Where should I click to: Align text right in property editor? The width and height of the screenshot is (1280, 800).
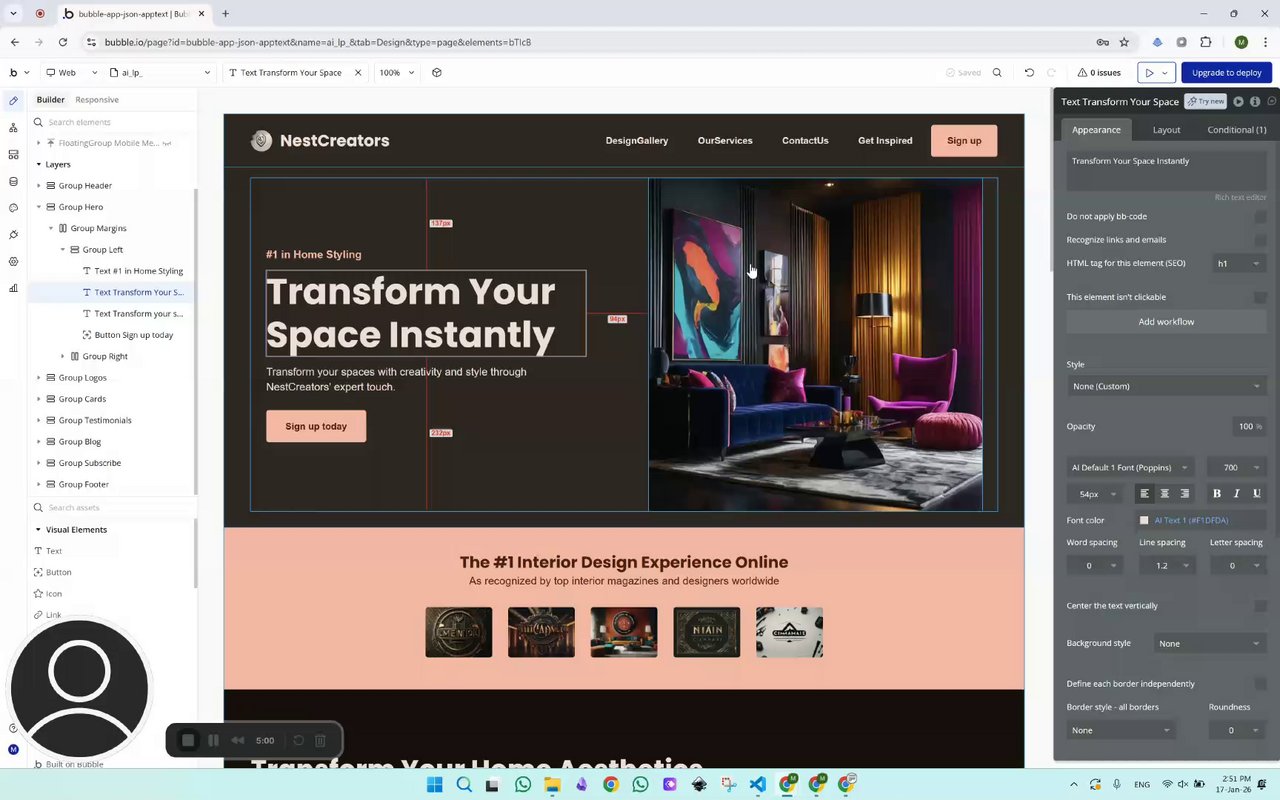pyautogui.click(x=1185, y=493)
